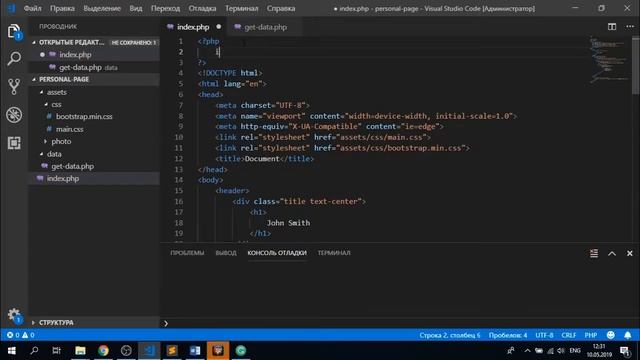The image size is (640, 360).
Task: Open the Windows action center icon
Action: [625, 351]
